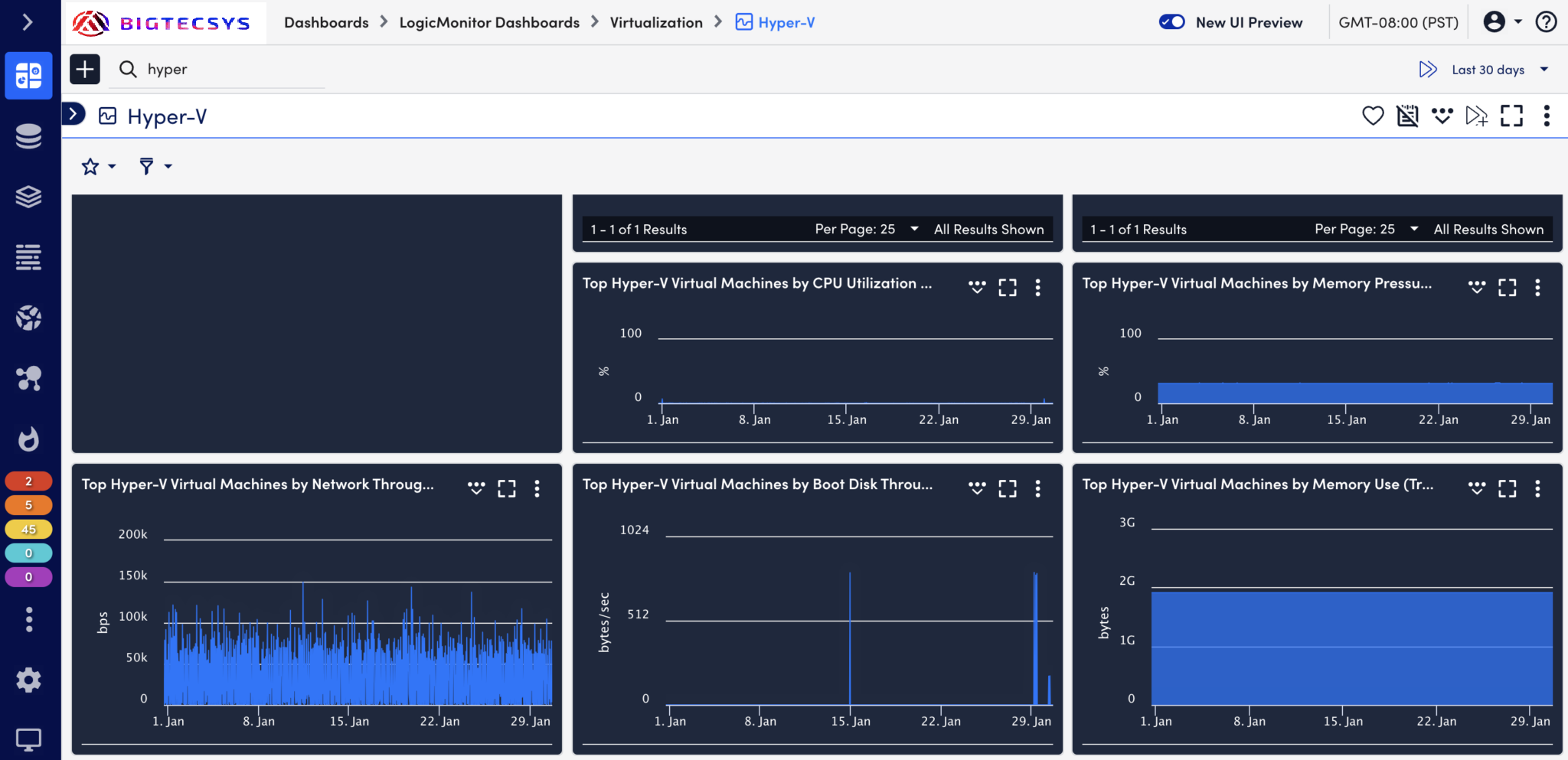Maximize the Memory Use widget
Screen dimensions: 1568x760
[1508, 488]
